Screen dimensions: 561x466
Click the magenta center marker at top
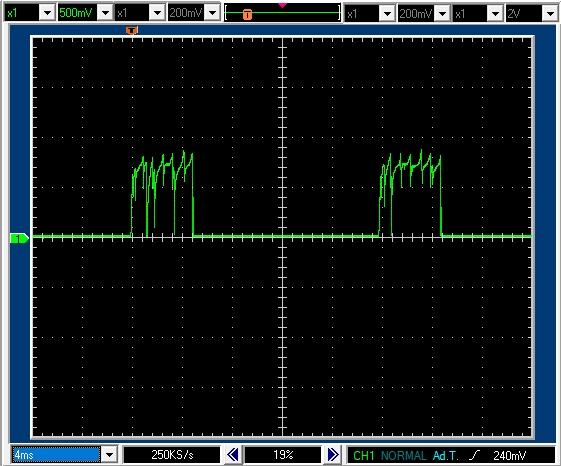pyautogui.click(x=282, y=5)
